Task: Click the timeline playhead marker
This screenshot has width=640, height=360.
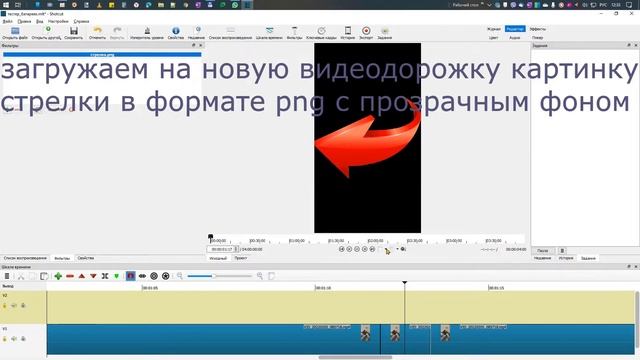Action: click(404, 282)
